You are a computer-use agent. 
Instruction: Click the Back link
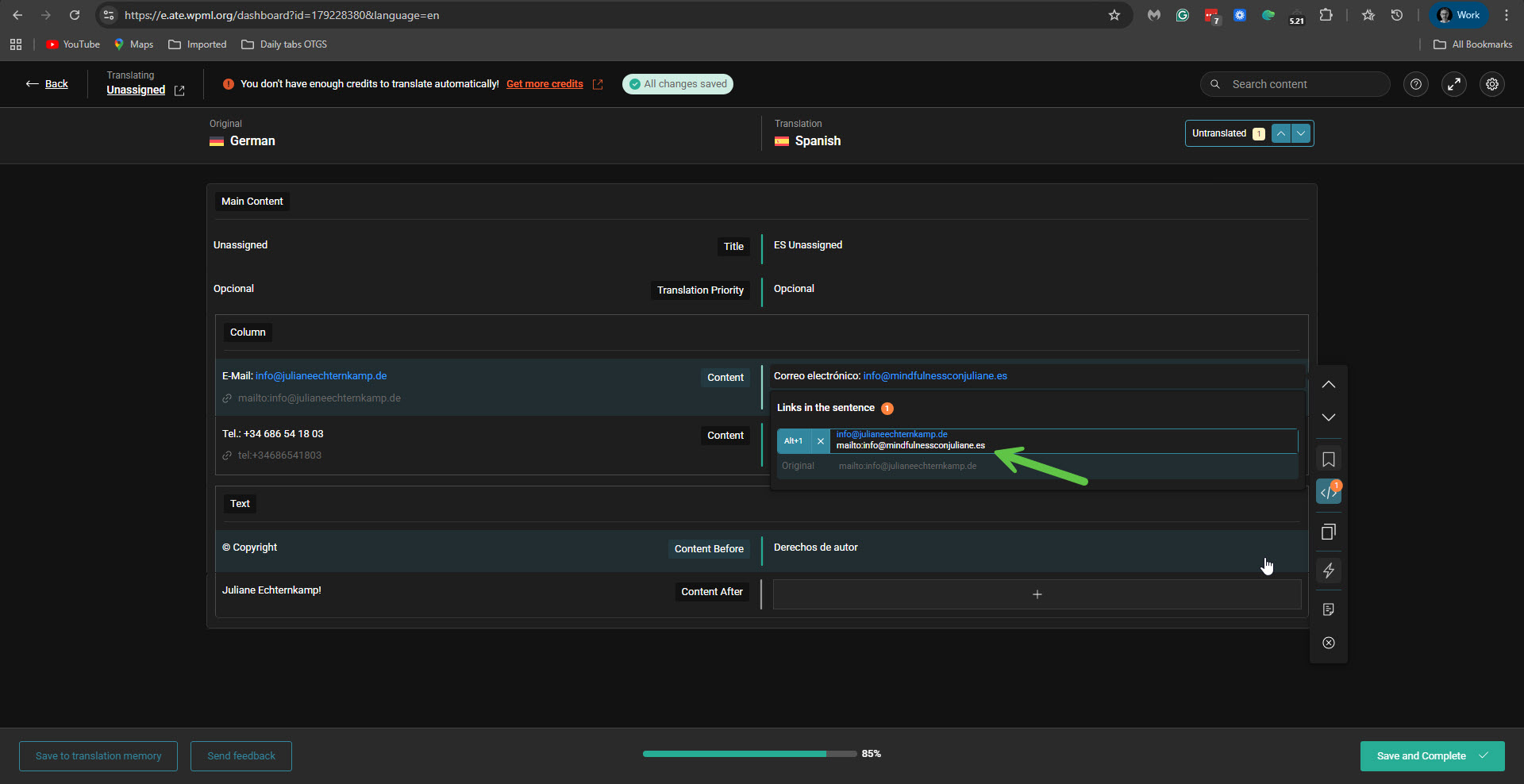coord(56,84)
